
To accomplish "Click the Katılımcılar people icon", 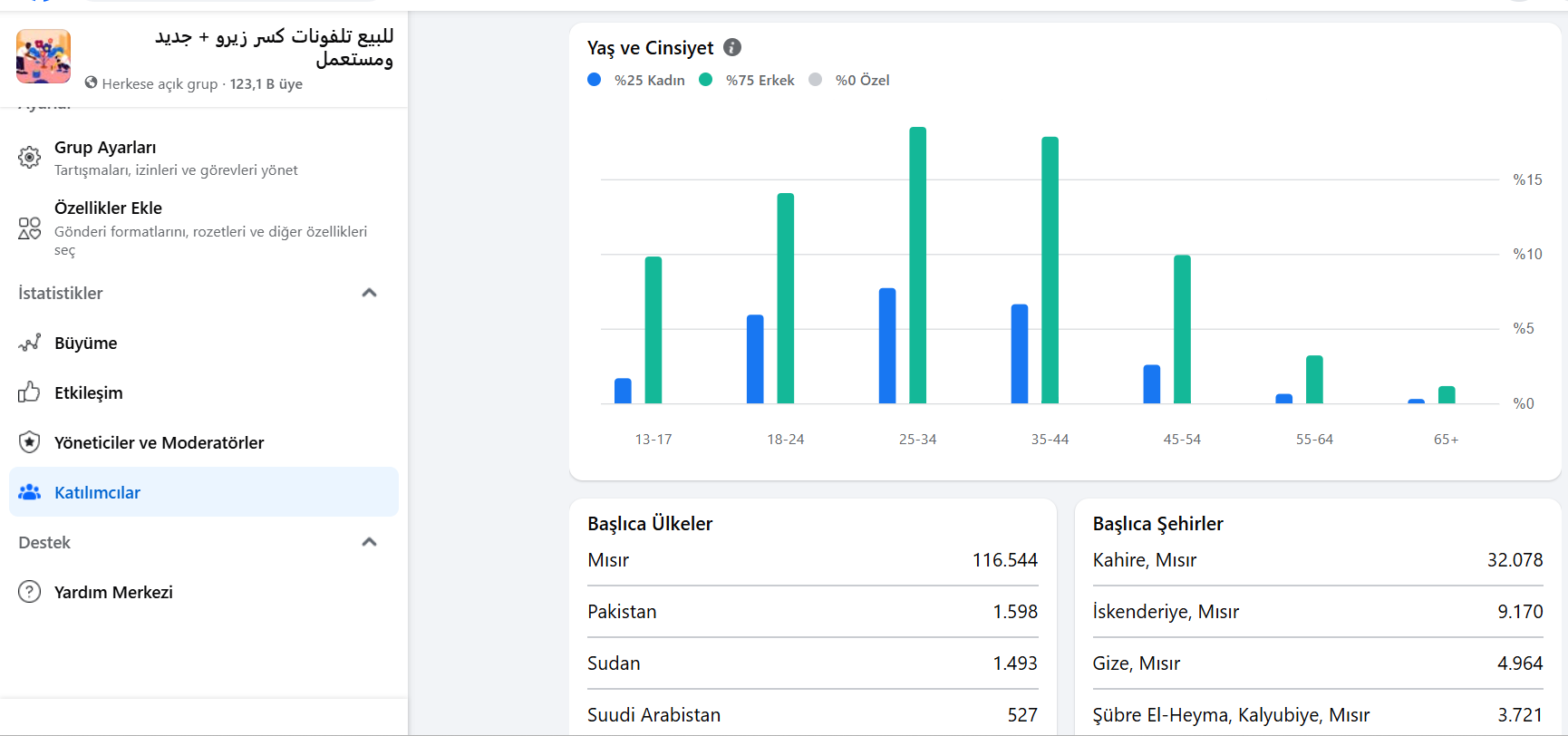I will point(30,492).
